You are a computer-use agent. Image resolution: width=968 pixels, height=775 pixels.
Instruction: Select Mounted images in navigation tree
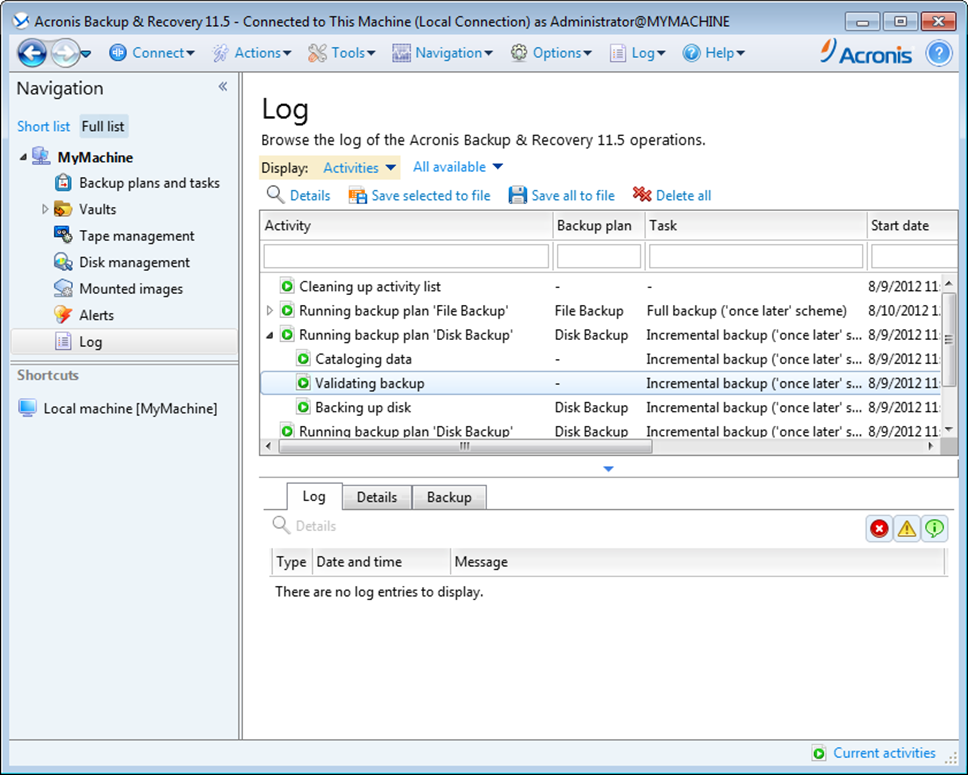pos(131,289)
